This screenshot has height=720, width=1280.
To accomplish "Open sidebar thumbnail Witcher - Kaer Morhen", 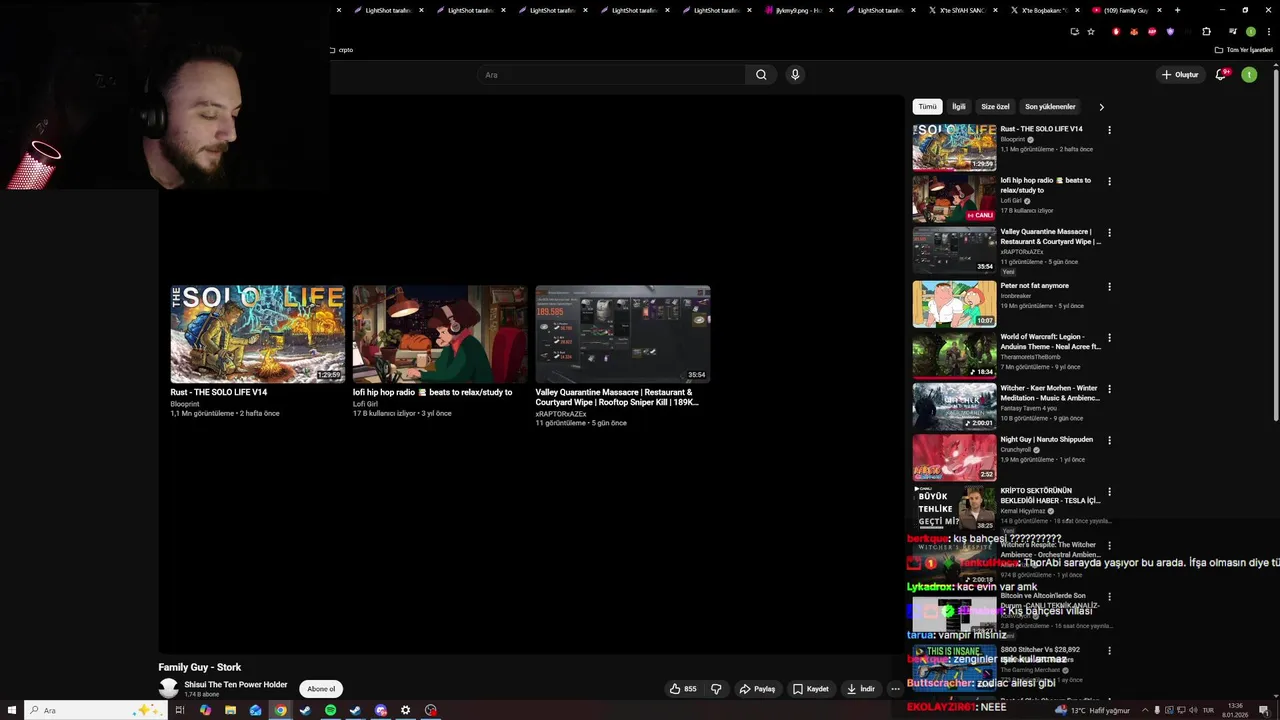I will 954,406.
